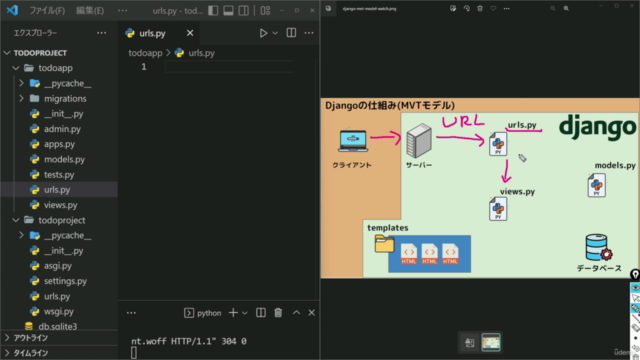The width and height of the screenshot is (640, 360).
Task: Customize layout icon in title bar
Action: click(265, 10)
